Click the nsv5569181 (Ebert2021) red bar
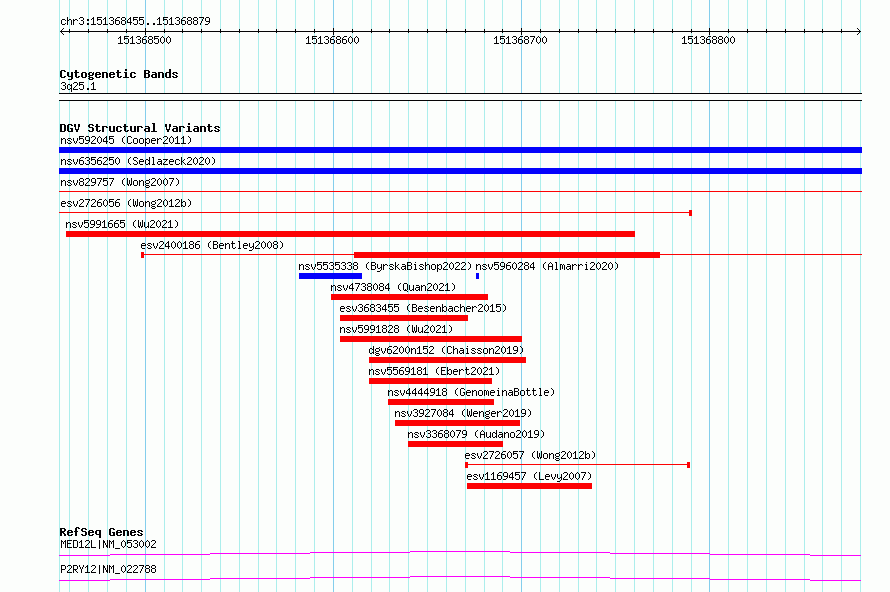Image resolution: width=890 pixels, height=592 pixels. point(430,381)
